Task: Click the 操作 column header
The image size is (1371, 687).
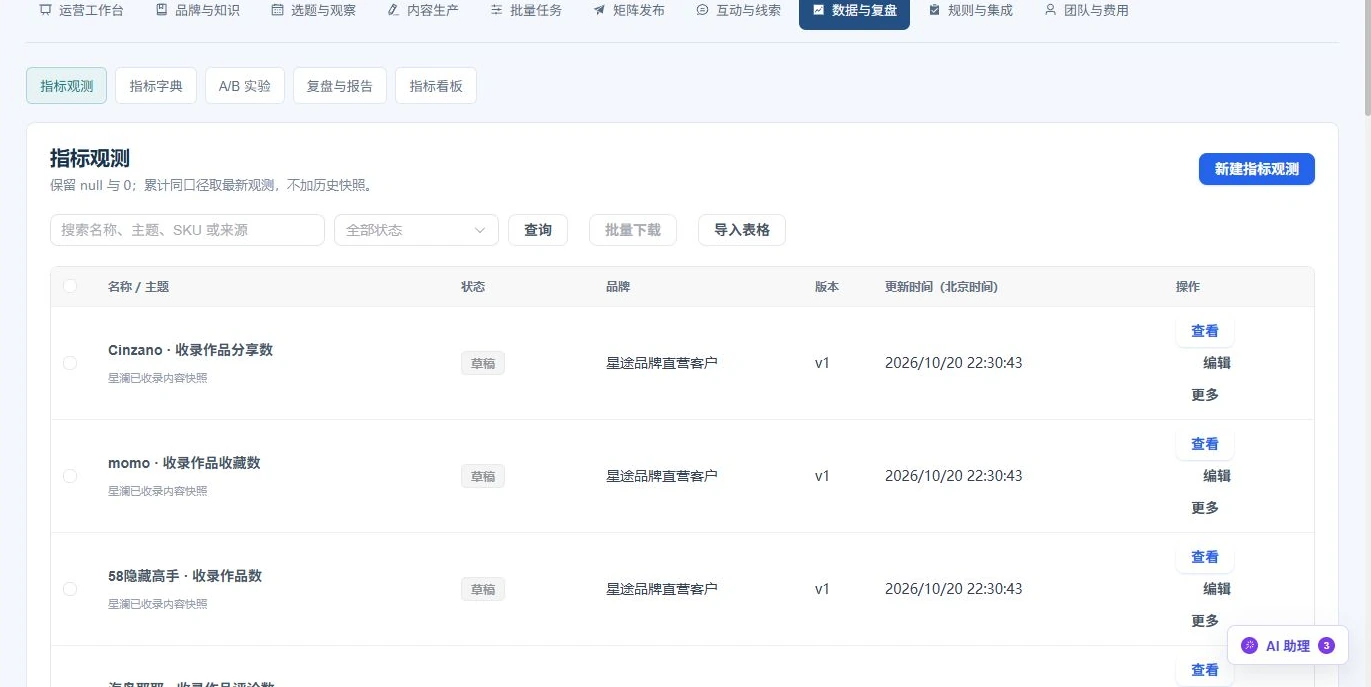Action: (x=1188, y=287)
